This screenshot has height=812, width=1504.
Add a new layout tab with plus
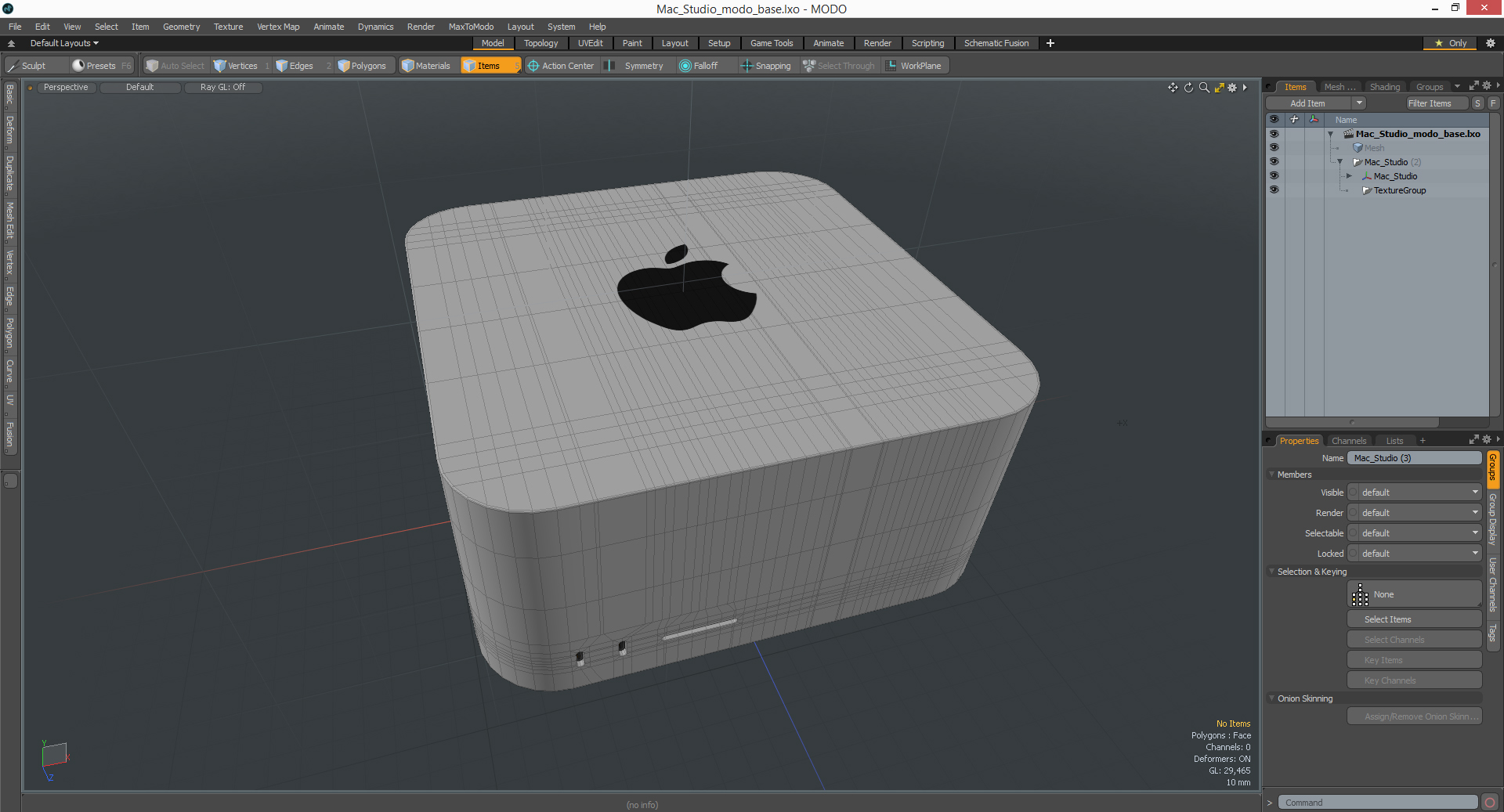(x=1050, y=43)
